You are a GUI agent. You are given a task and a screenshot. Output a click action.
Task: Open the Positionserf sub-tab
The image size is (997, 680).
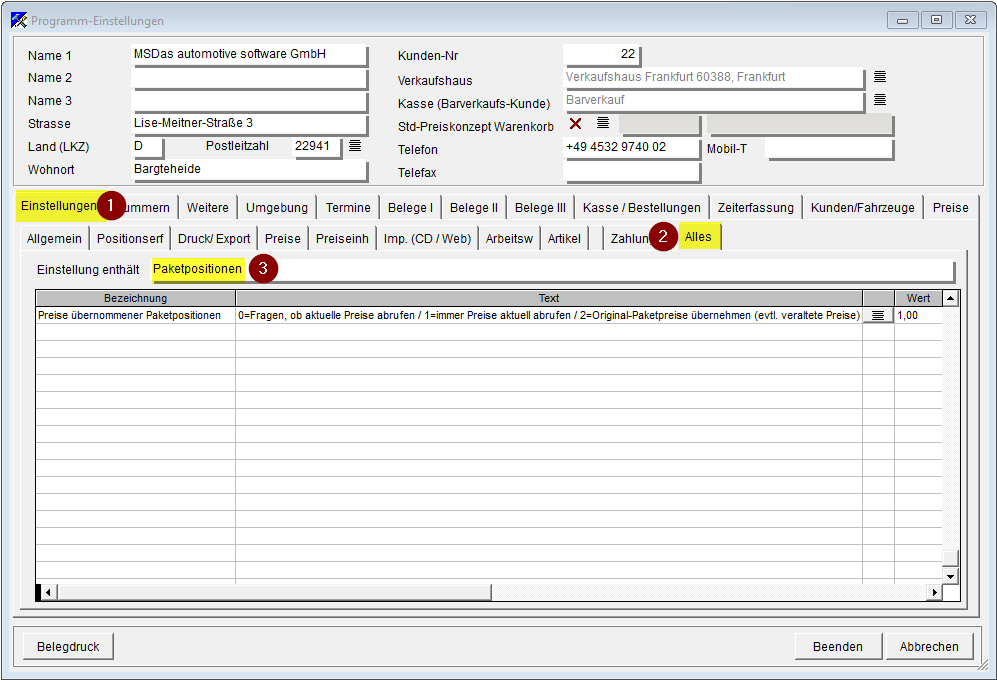130,239
